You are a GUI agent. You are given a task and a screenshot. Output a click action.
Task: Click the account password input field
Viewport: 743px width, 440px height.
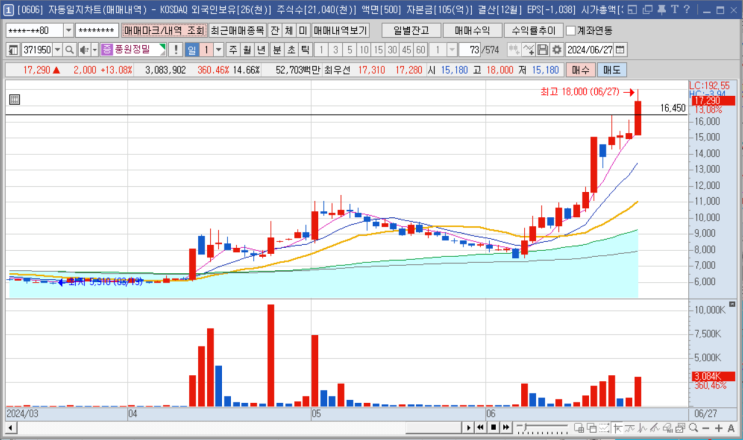97,31
